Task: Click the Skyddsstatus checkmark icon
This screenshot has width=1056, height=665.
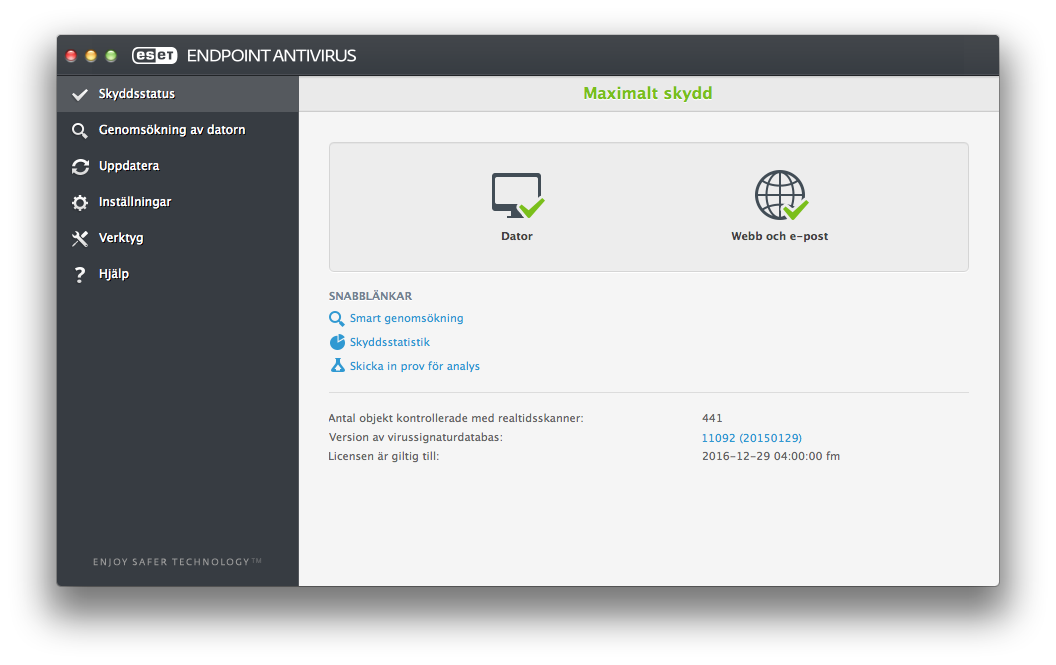Action: pos(80,94)
